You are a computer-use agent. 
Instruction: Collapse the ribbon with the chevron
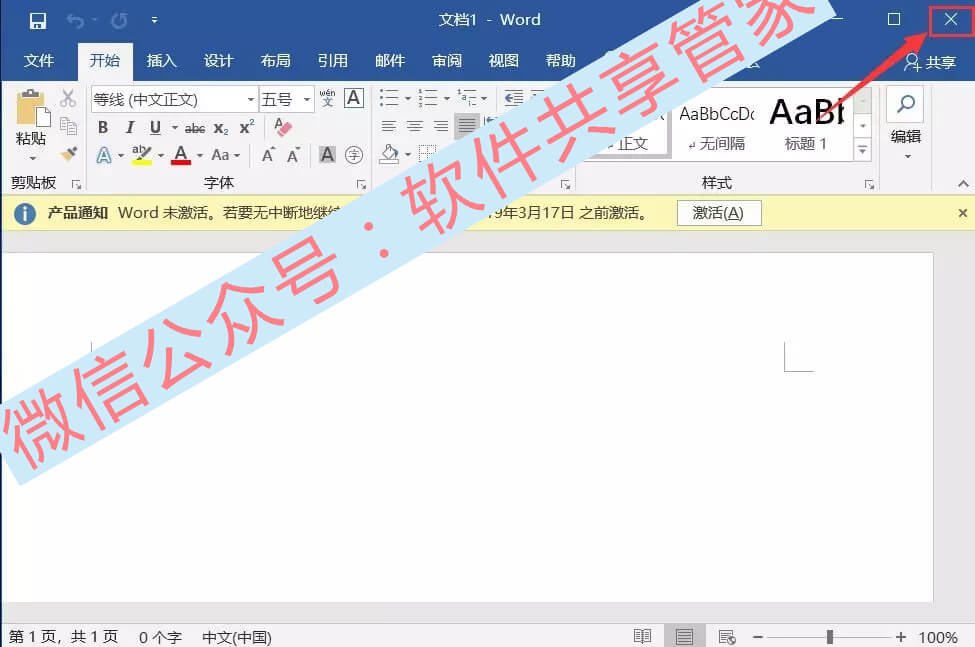963,184
